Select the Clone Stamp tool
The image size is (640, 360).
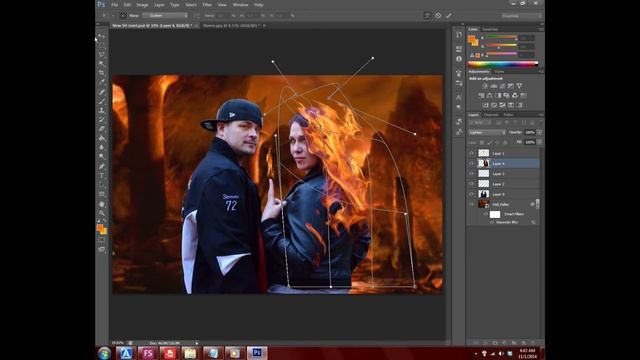[102, 110]
